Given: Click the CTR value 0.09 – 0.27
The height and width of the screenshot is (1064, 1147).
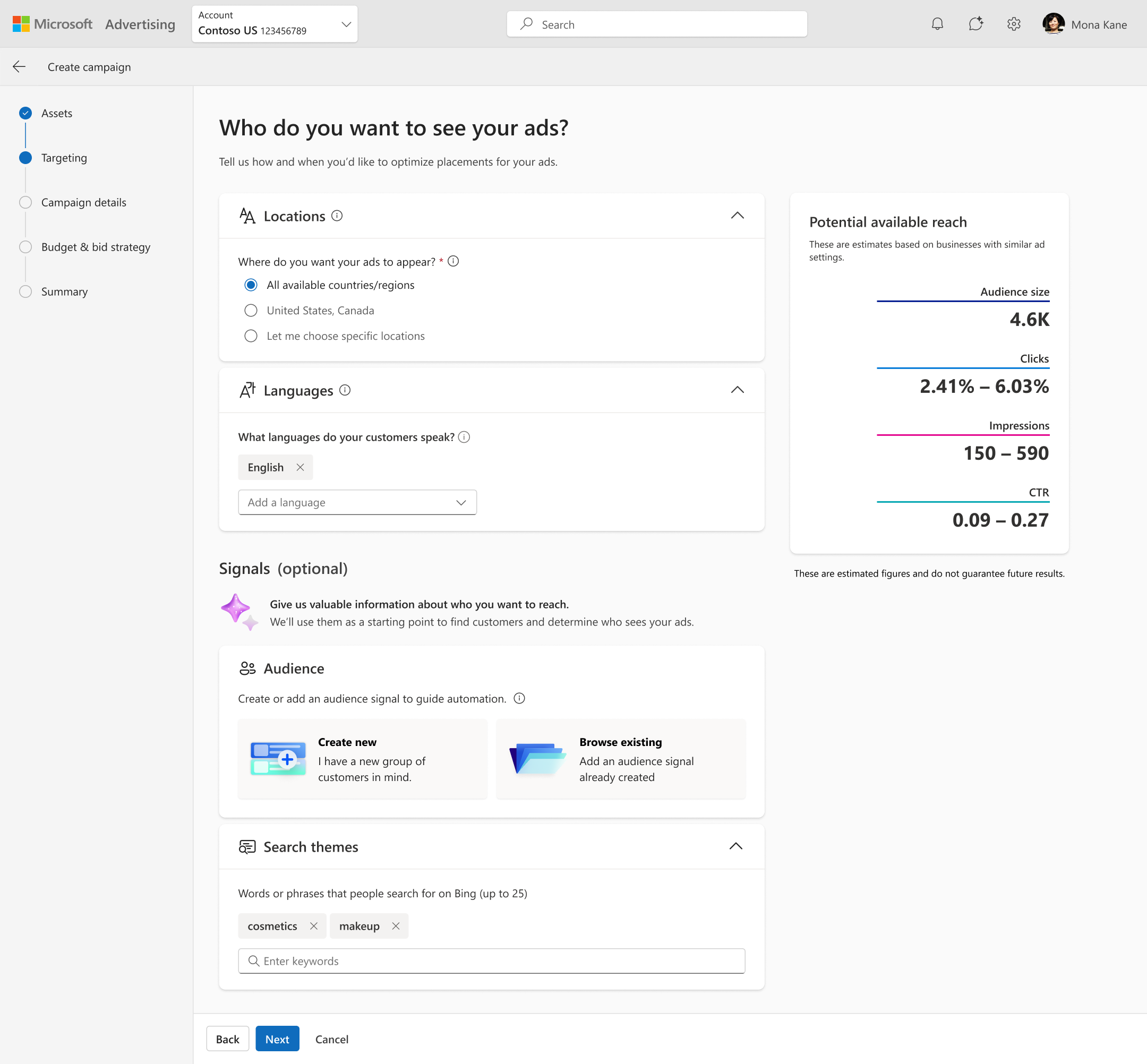Looking at the screenshot, I should coord(1001,520).
